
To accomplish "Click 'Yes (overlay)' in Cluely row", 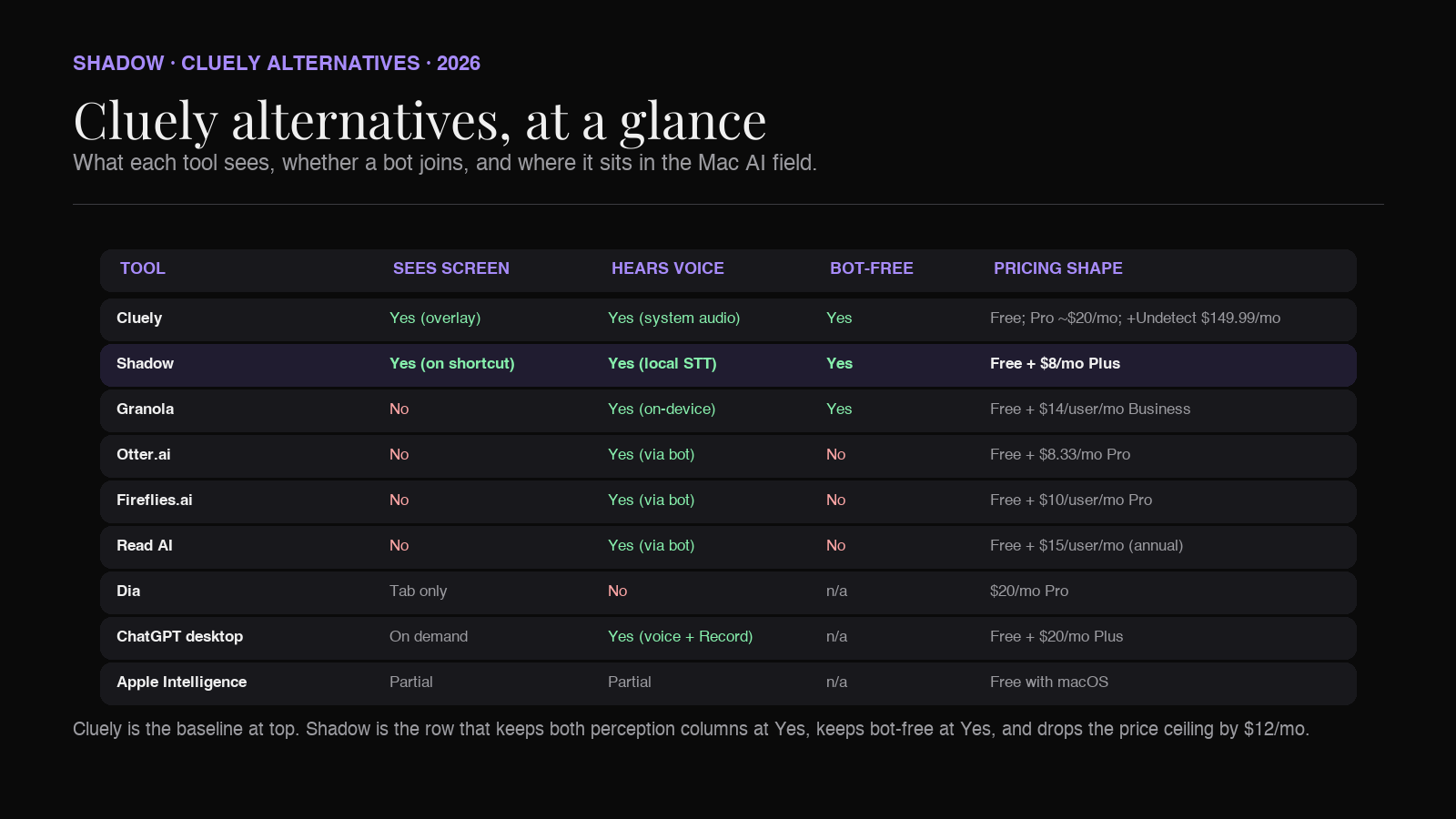I will coord(435,318).
